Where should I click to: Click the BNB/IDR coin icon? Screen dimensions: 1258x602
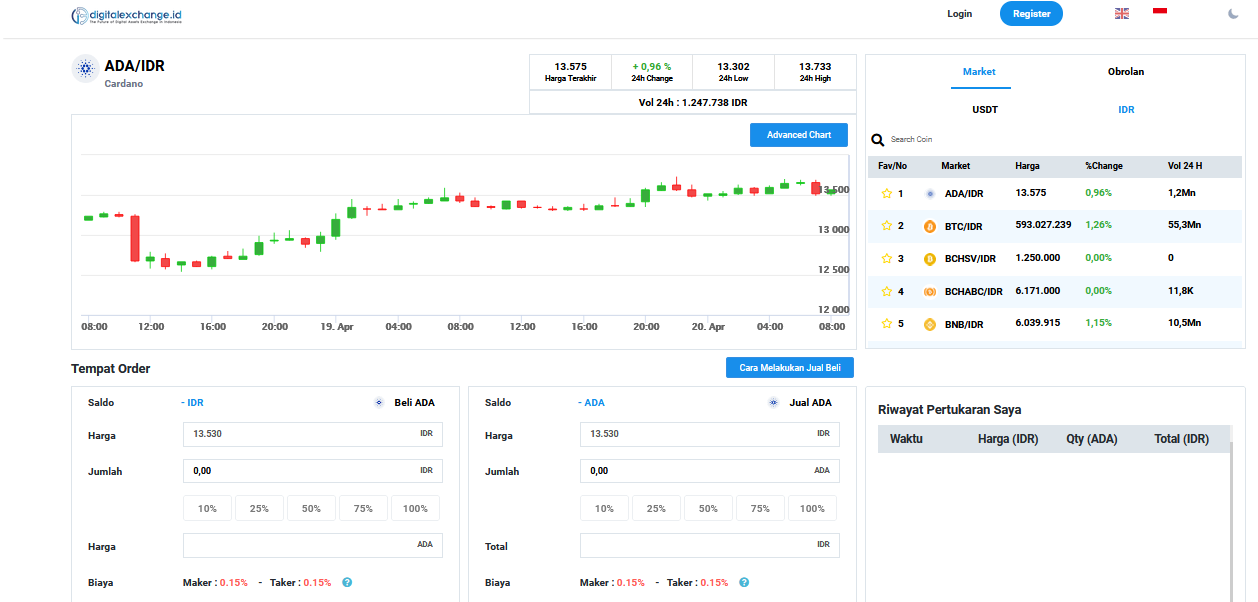[929, 324]
